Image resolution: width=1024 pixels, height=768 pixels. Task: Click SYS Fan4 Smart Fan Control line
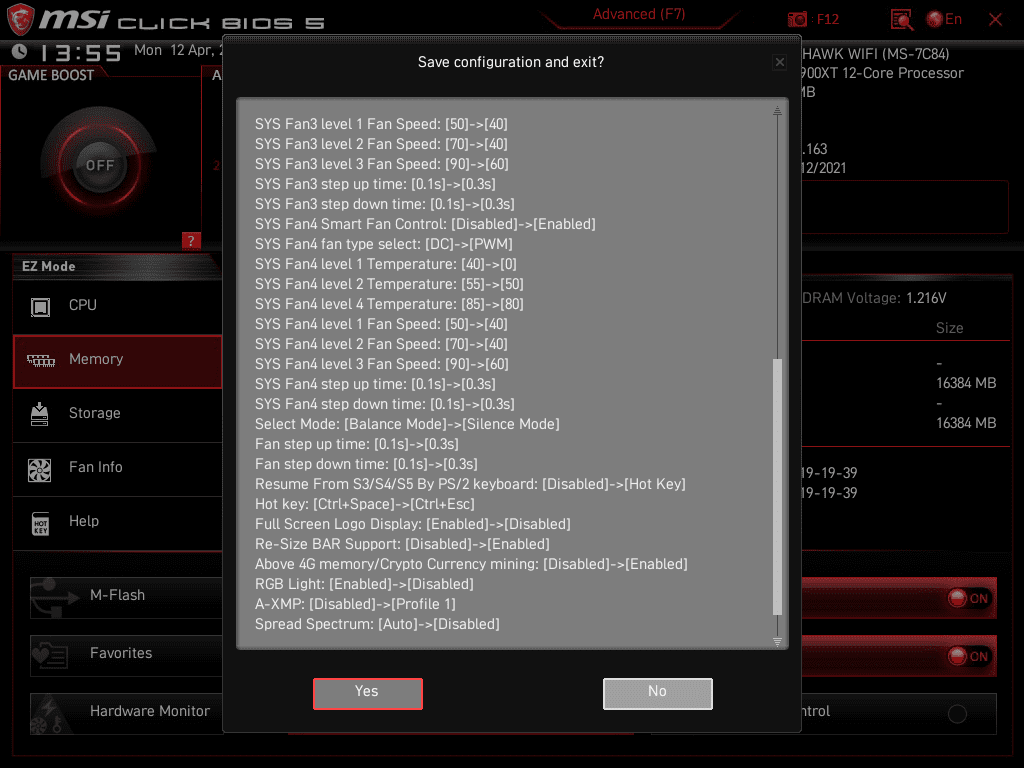pos(425,224)
